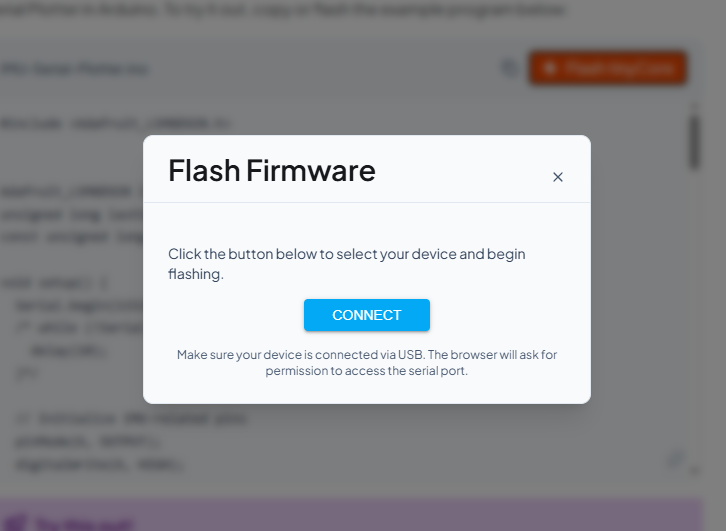Viewport: 726px width, 531px height.
Task: Click the icon in the purple banner
Action: click(21, 523)
